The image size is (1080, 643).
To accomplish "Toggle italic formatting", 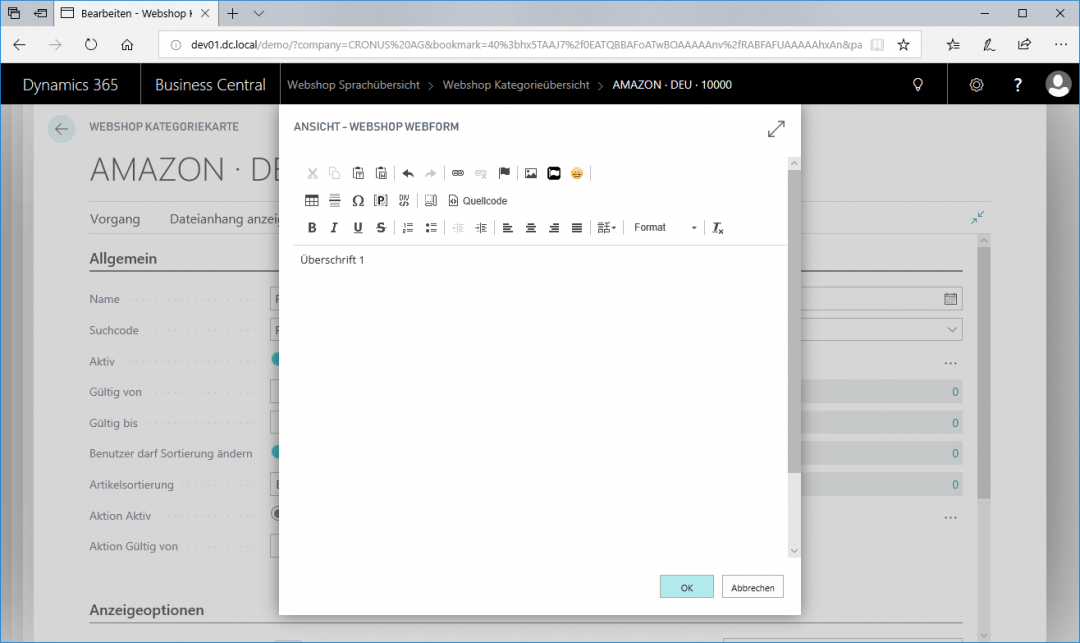I will coord(335,228).
